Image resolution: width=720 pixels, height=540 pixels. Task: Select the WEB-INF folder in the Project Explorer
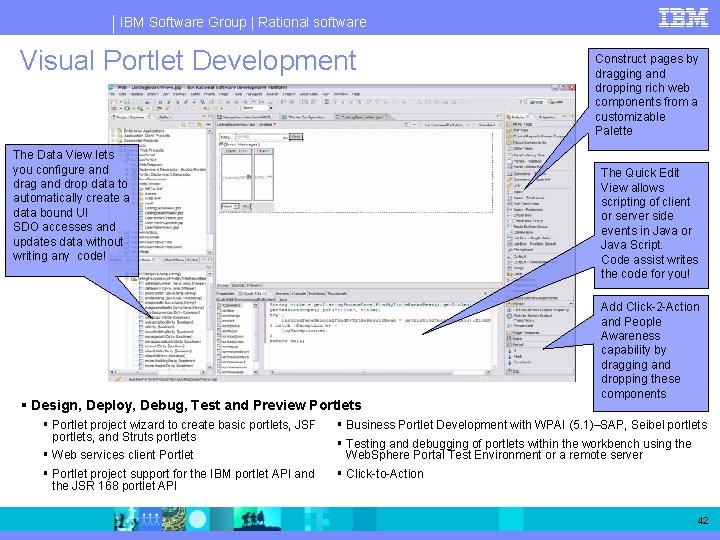[151, 198]
